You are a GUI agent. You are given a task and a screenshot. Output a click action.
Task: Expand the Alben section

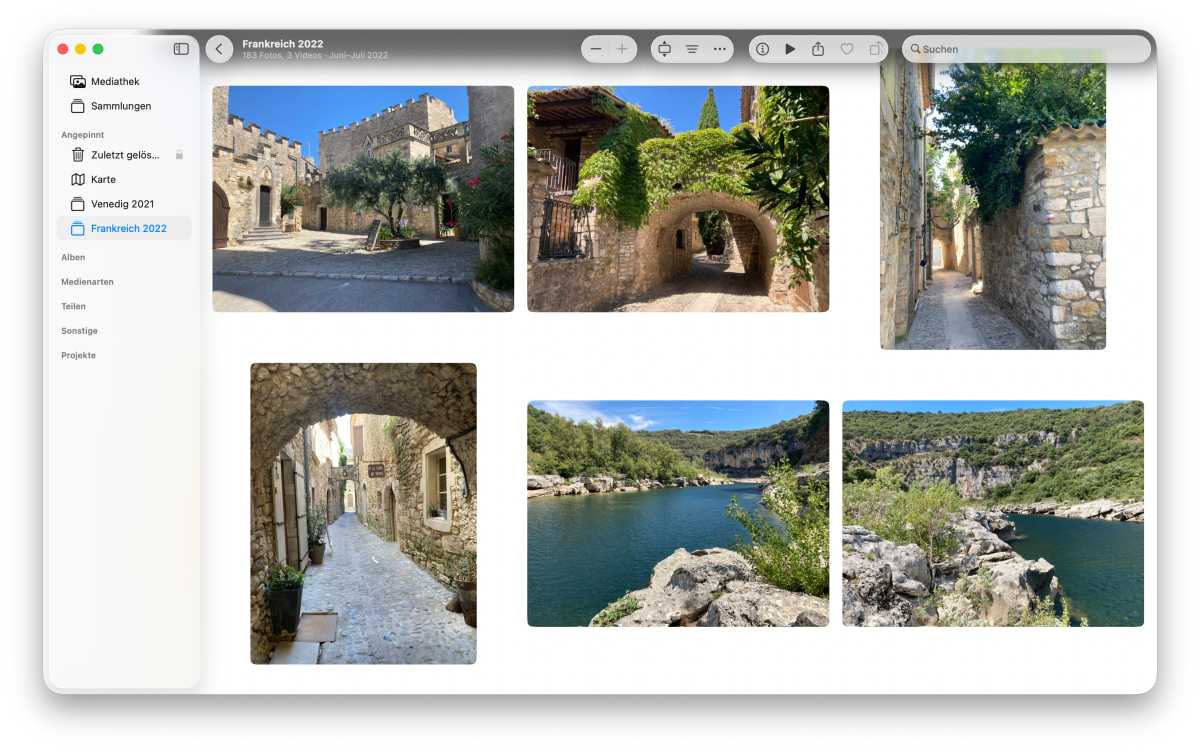73,257
